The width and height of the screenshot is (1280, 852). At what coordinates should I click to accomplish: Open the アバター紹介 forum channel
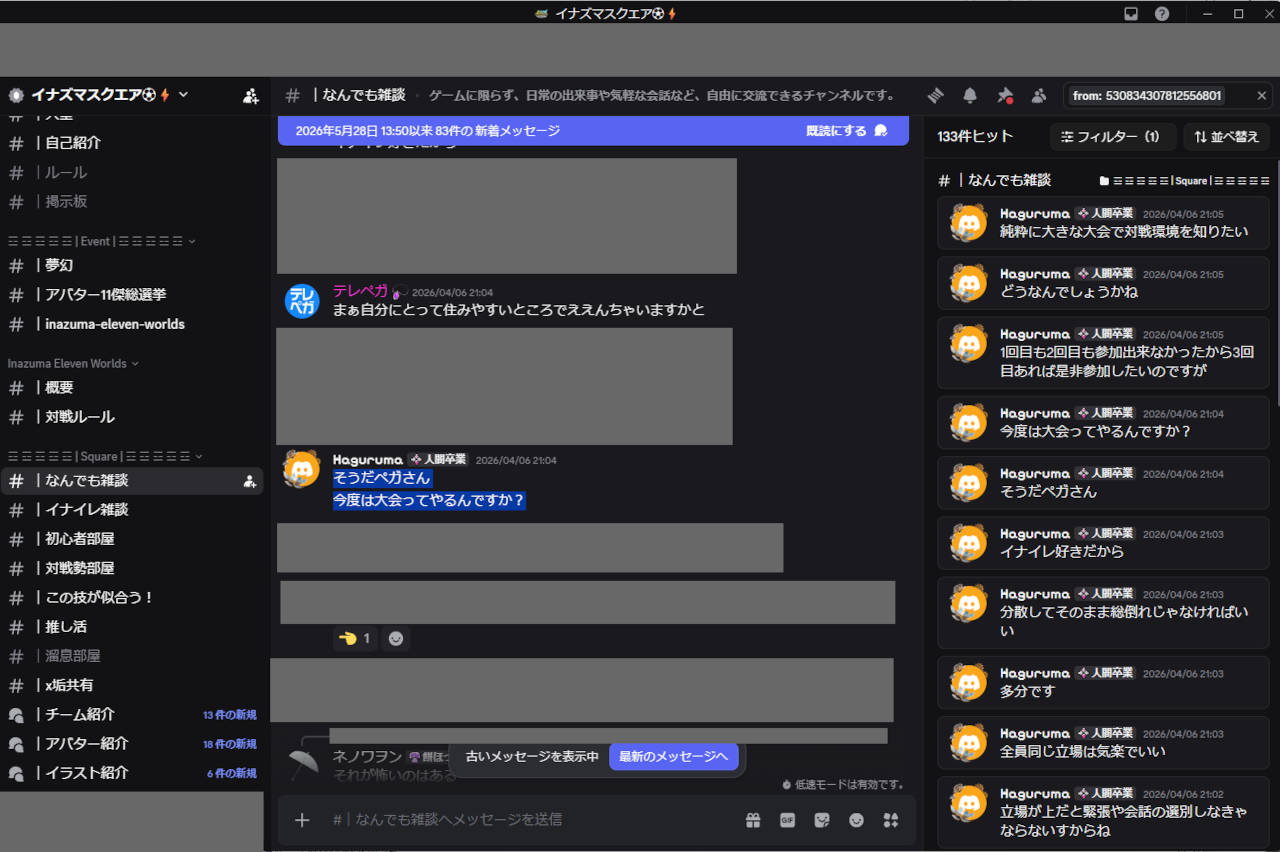(132, 744)
